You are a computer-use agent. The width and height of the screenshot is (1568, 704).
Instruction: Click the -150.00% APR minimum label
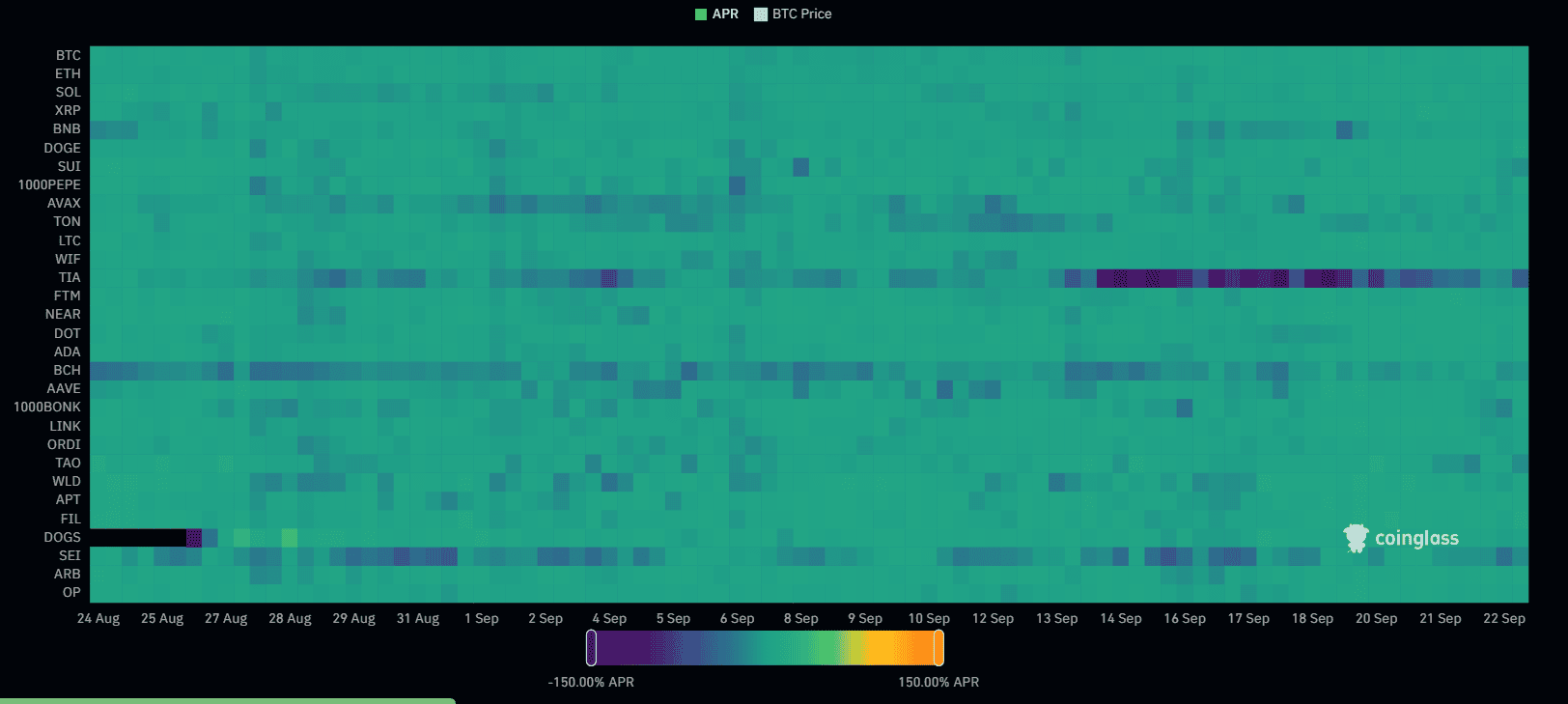tap(591, 682)
